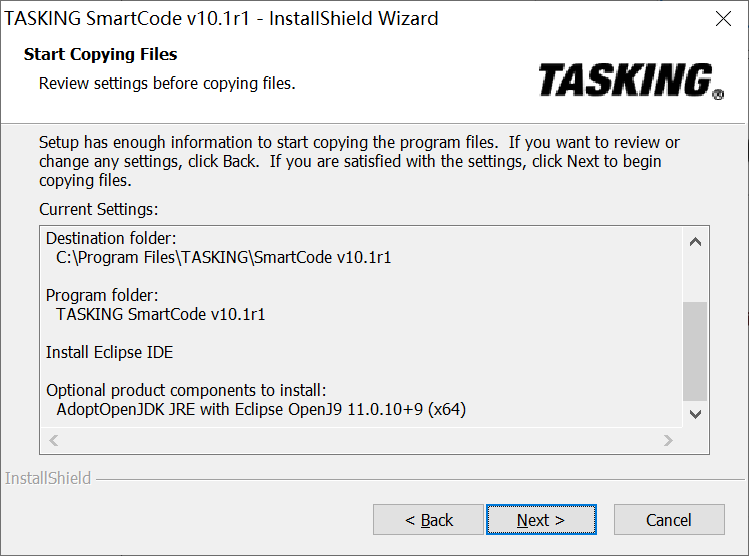The image size is (749, 556).
Task: Click the InstallShield label at bottom
Action: 48,478
